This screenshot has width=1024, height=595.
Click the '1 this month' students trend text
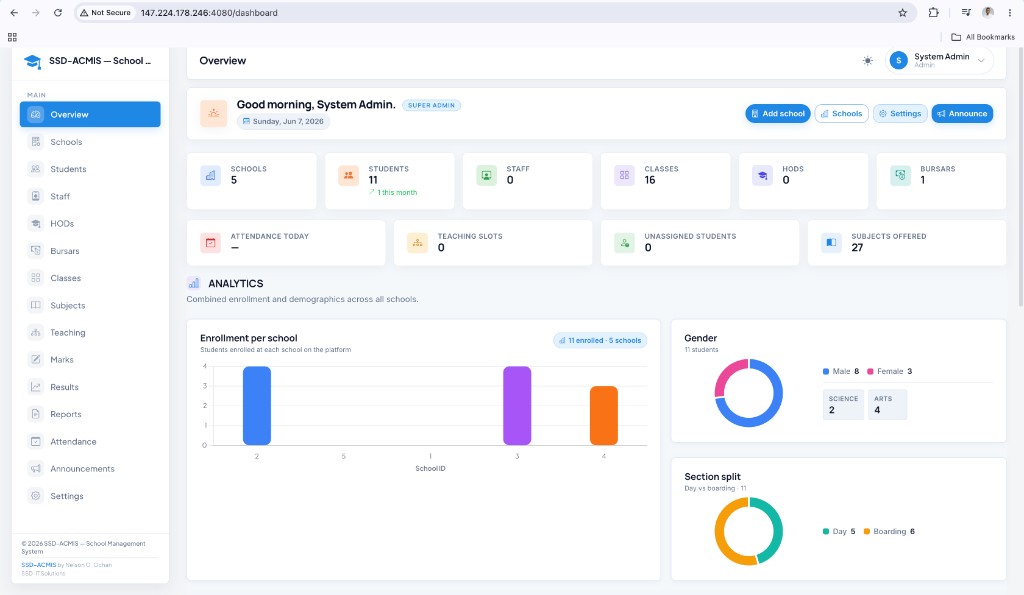[392, 193]
